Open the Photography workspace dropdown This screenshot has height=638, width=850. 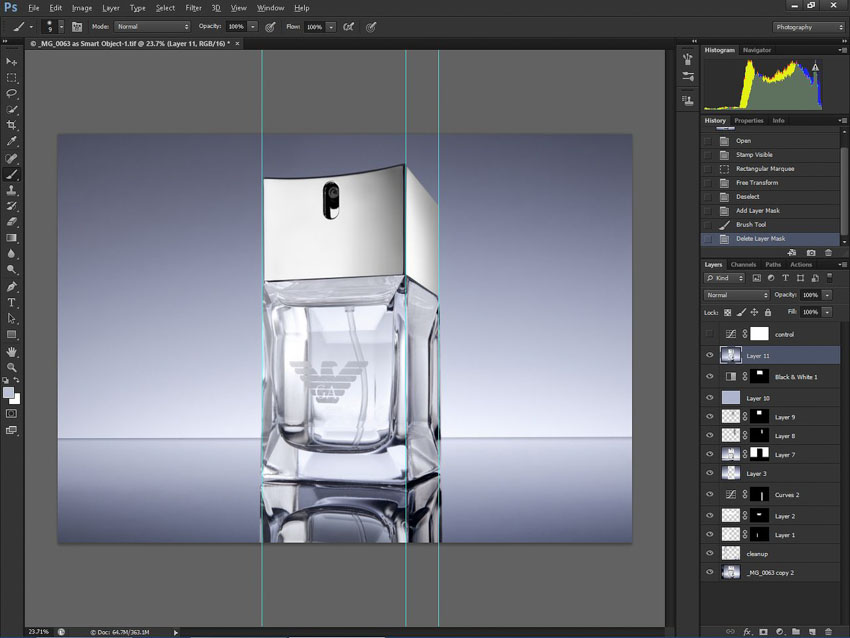point(808,27)
